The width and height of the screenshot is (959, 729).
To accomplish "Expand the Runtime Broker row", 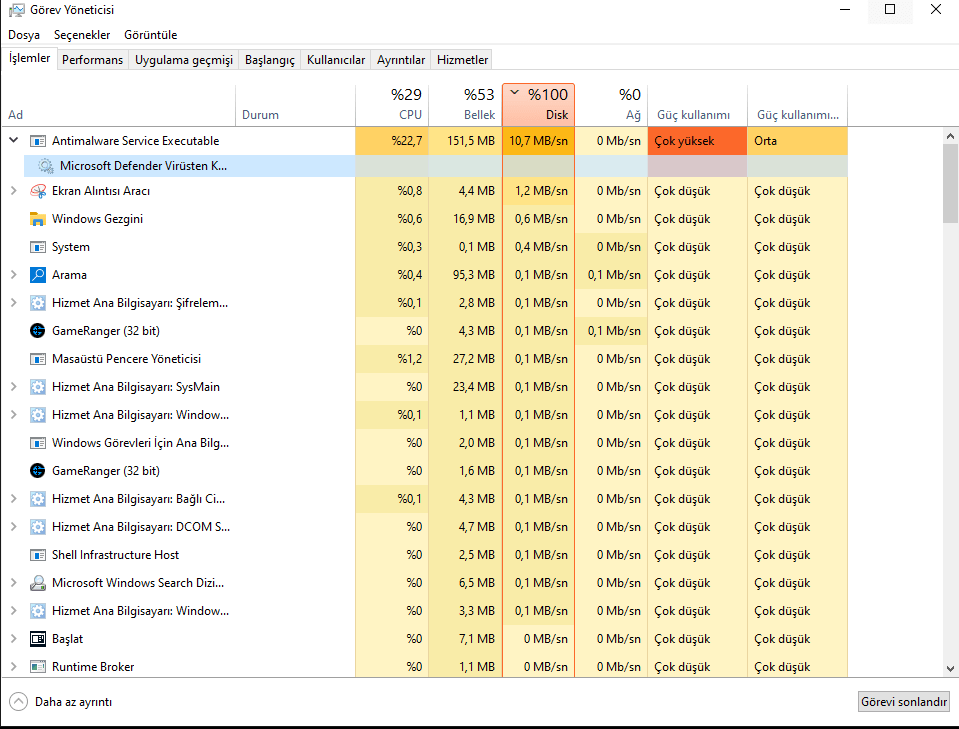I will [x=13, y=667].
